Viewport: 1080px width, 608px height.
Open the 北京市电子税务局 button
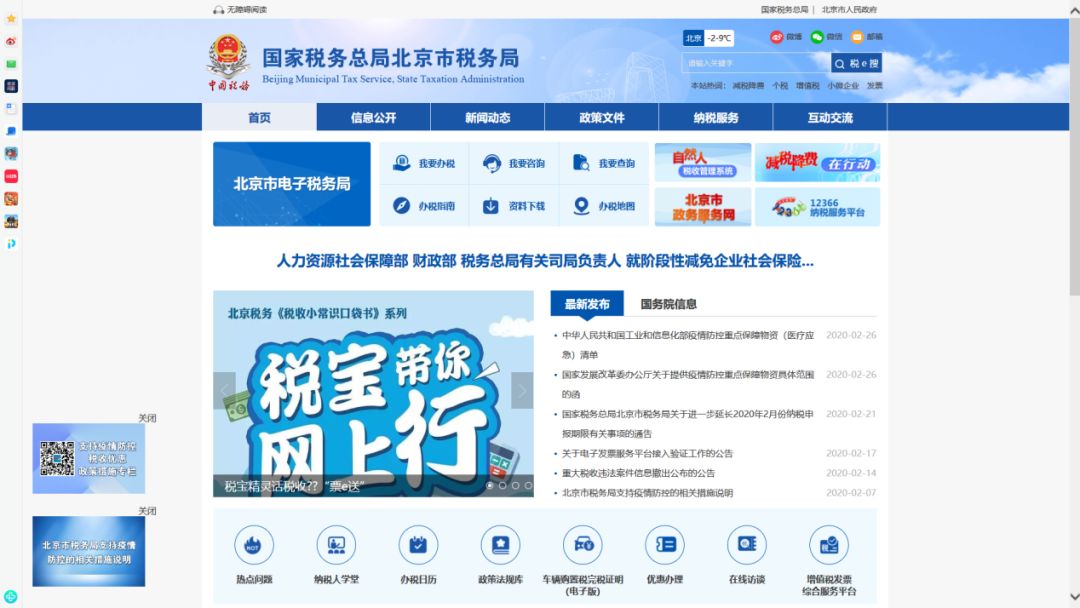pyautogui.click(x=292, y=184)
